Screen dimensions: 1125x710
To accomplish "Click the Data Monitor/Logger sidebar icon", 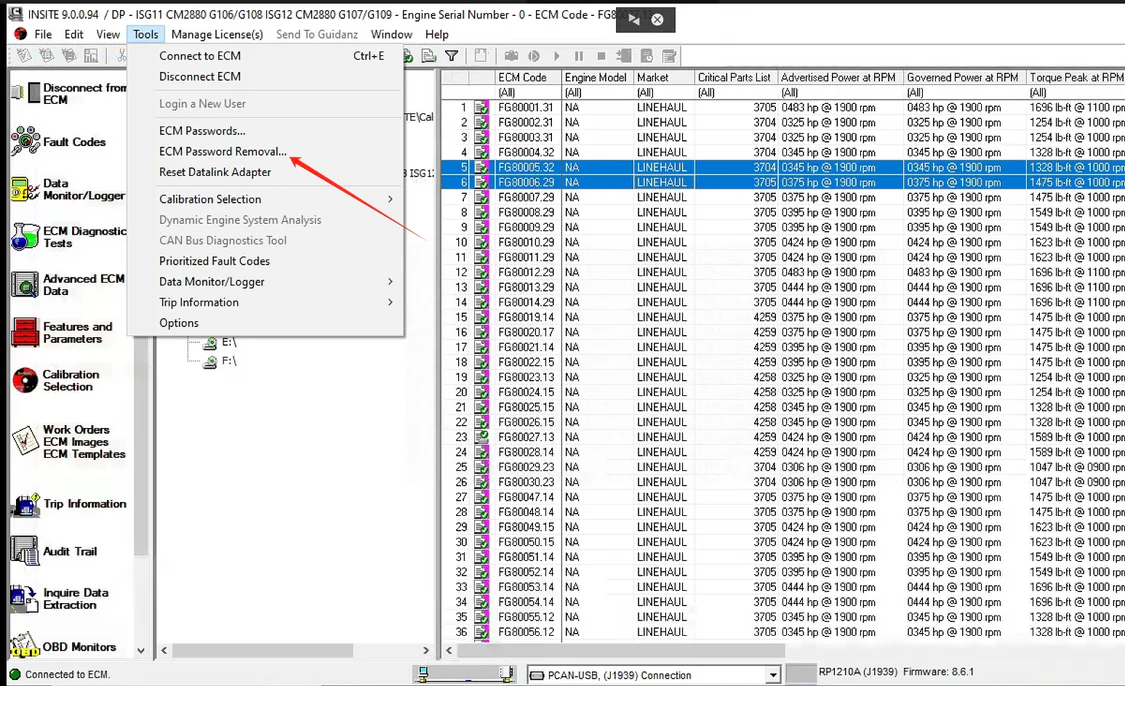I will [25, 190].
